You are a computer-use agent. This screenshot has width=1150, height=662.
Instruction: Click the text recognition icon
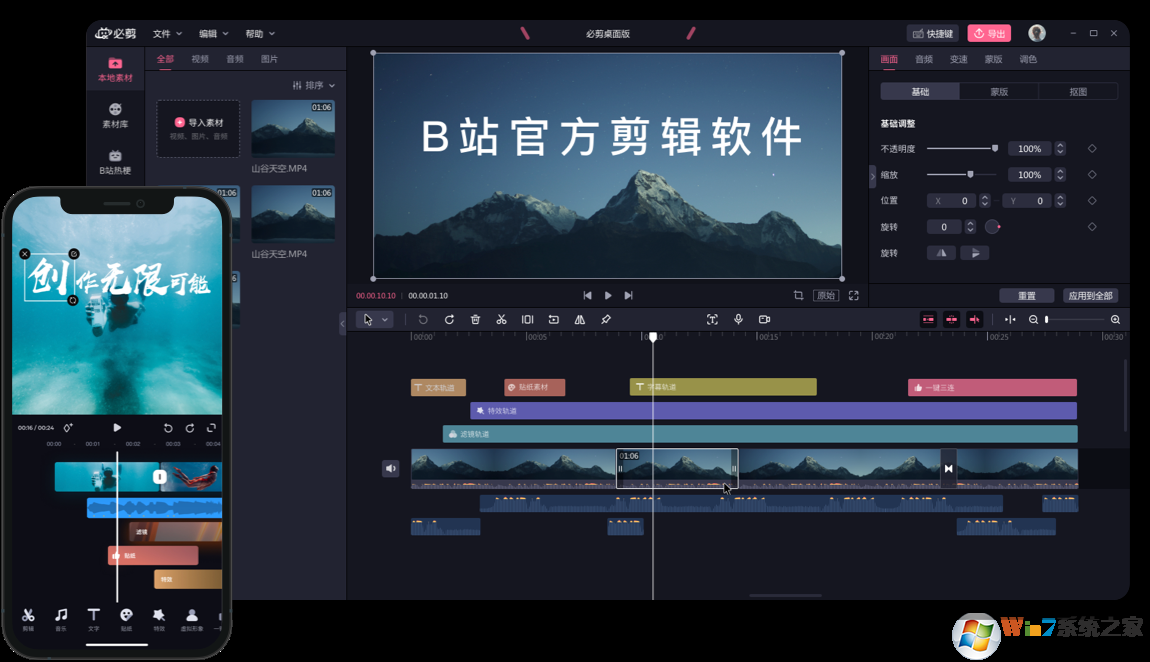click(x=712, y=320)
